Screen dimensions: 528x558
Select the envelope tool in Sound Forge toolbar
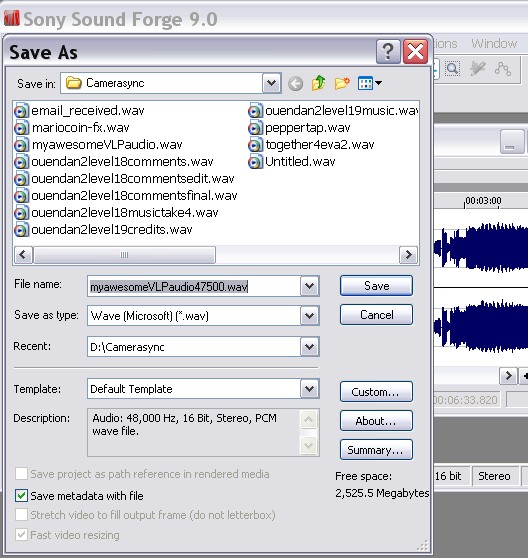pos(503,68)
